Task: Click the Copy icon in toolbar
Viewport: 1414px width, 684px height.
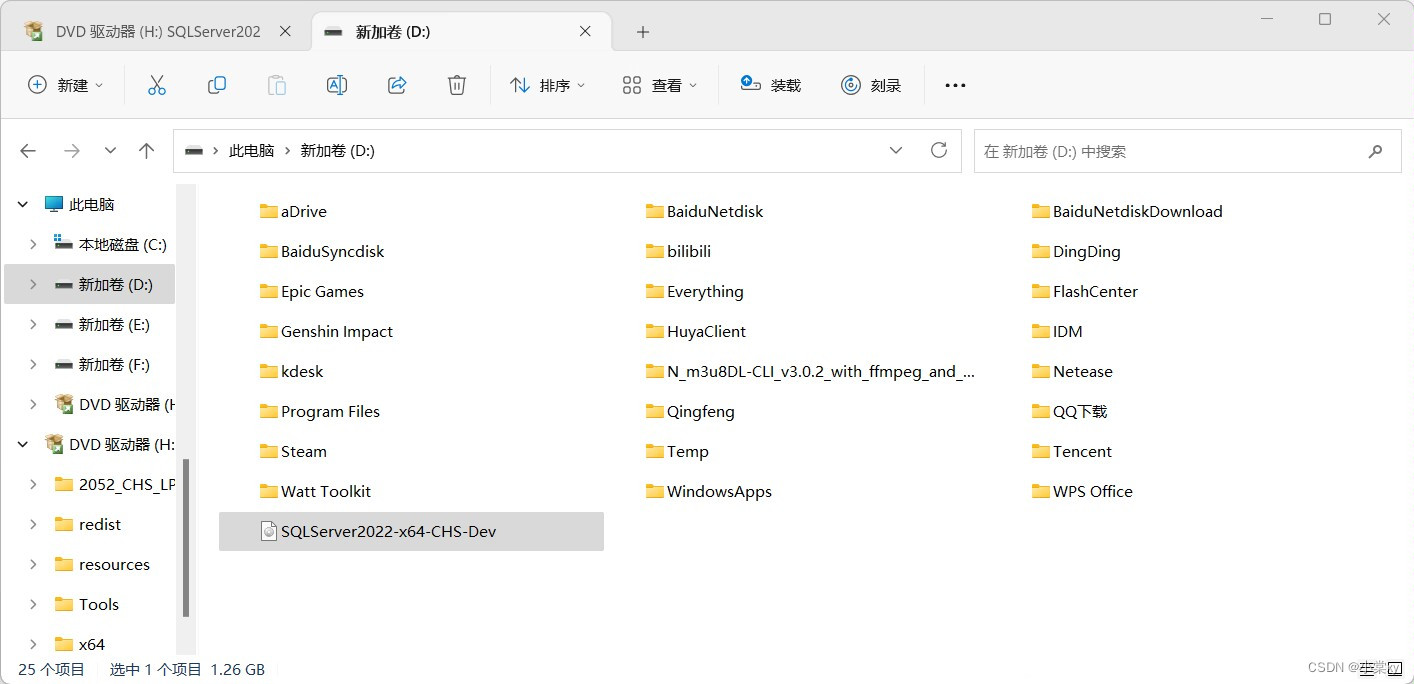Action: (x=217, y=85)
